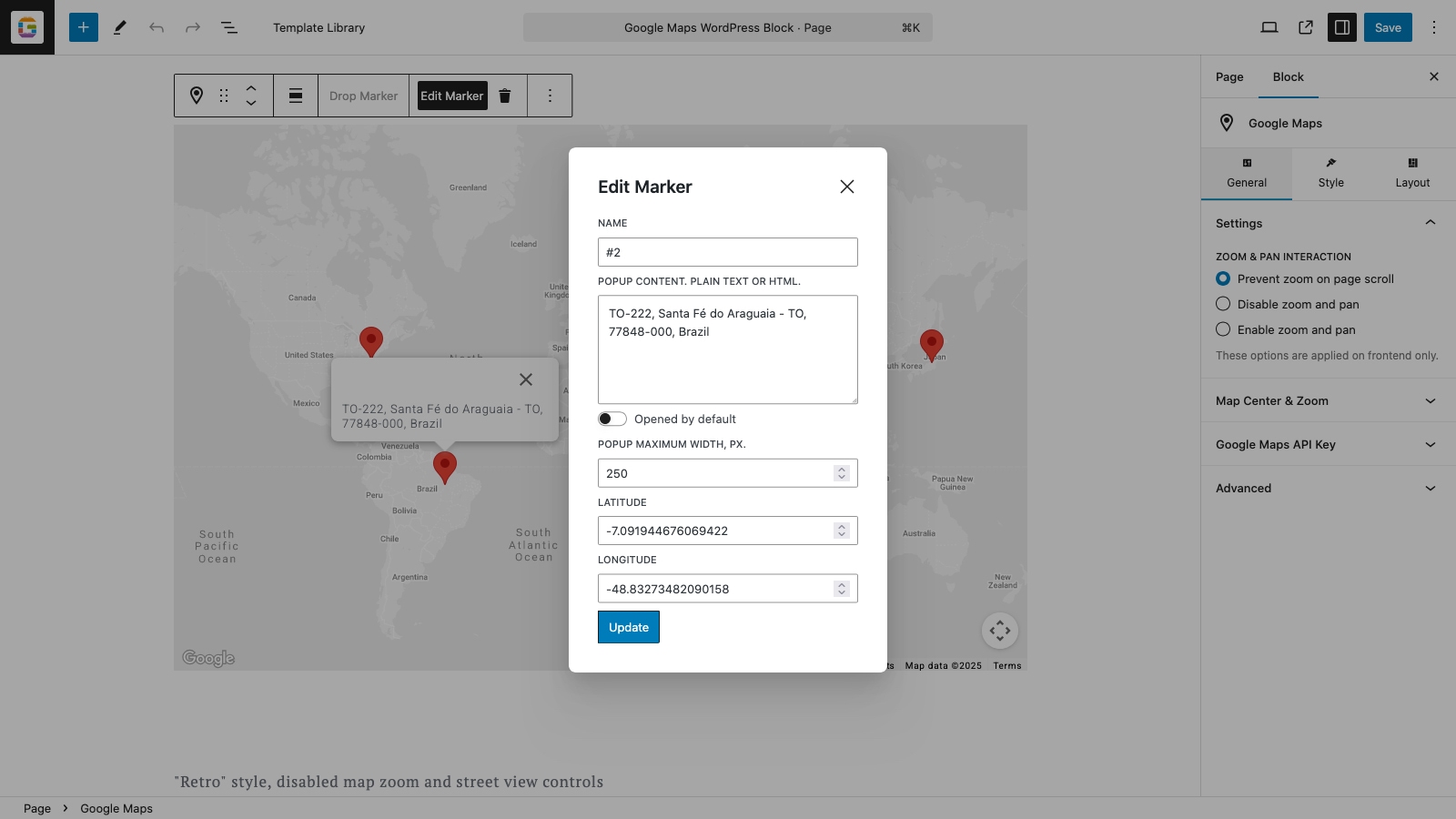Expand Map Center & Zoom section
Image resolution: width=1456 pixels, height=819 pixels.
(x=1328, y=400)
